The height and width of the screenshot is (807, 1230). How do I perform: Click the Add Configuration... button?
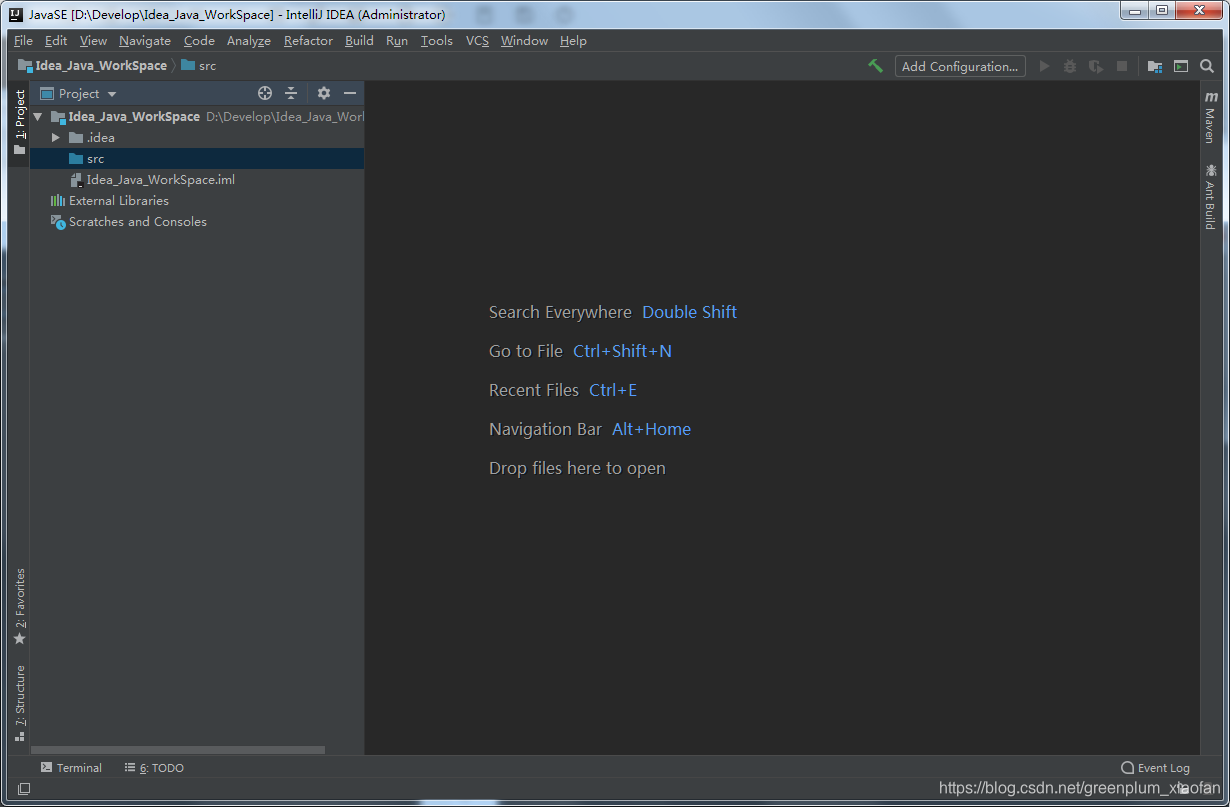960,66
